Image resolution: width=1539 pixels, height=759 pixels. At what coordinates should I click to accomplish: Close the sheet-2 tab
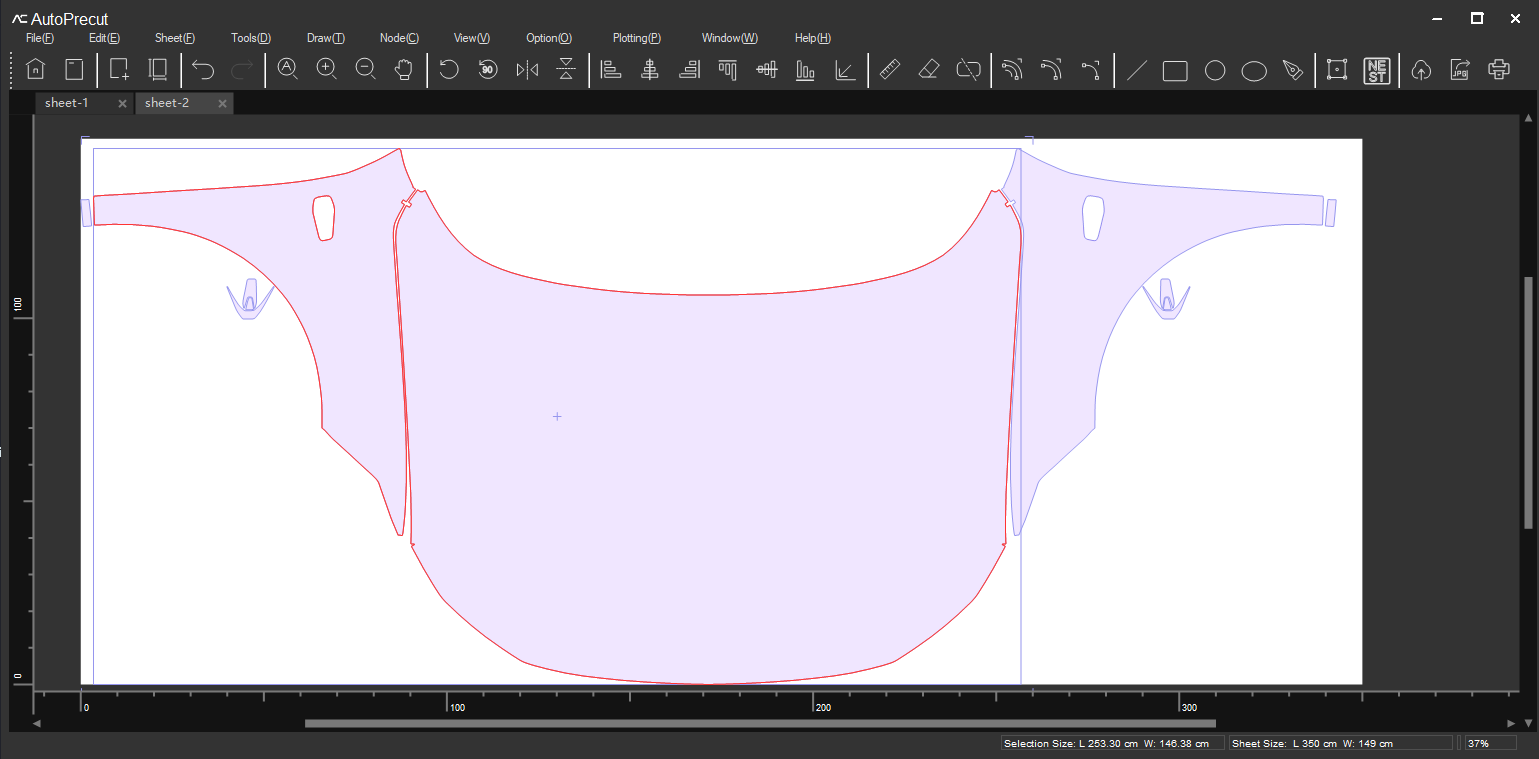pos(222,104)
